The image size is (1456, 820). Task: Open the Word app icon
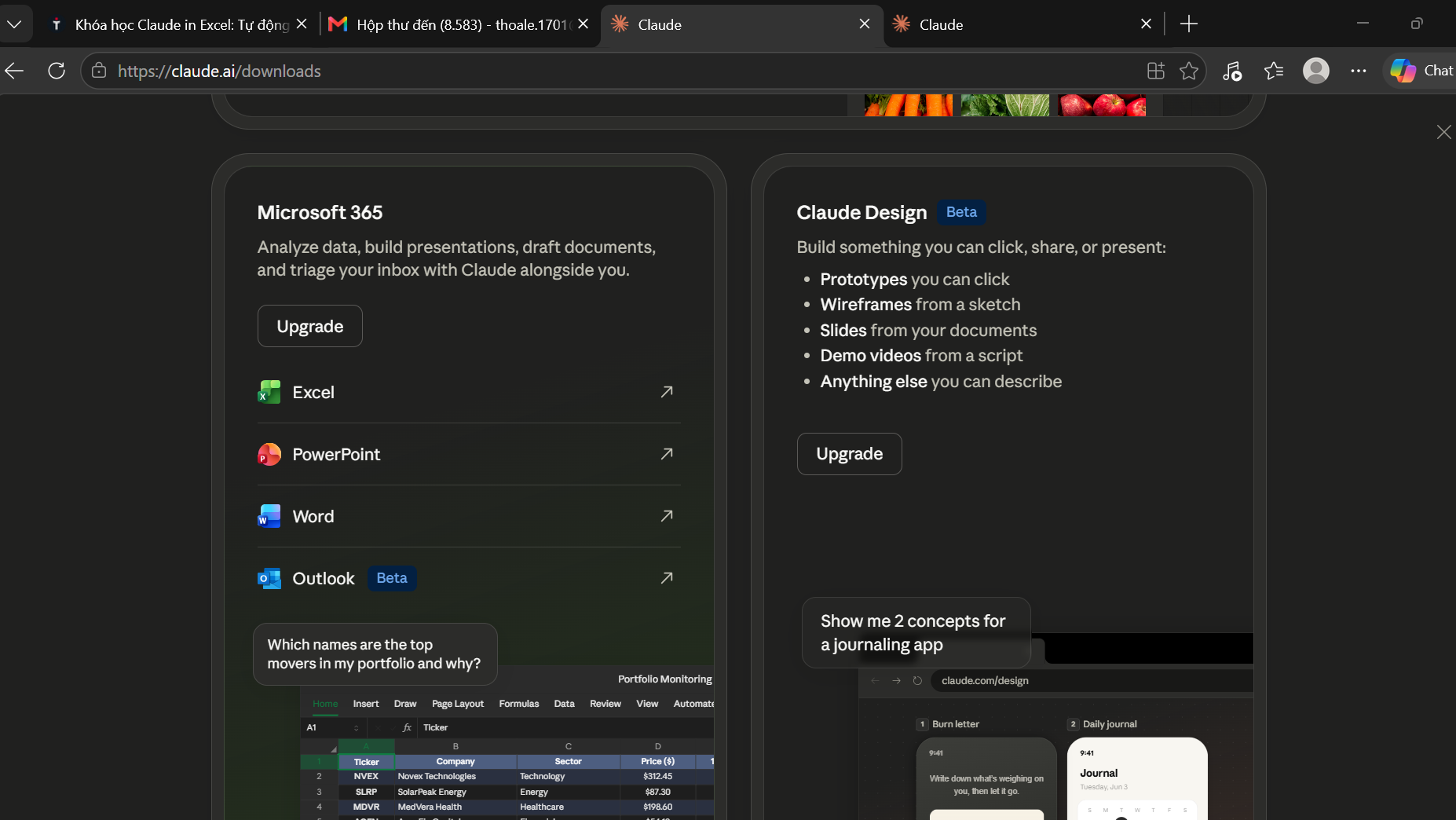269,516
